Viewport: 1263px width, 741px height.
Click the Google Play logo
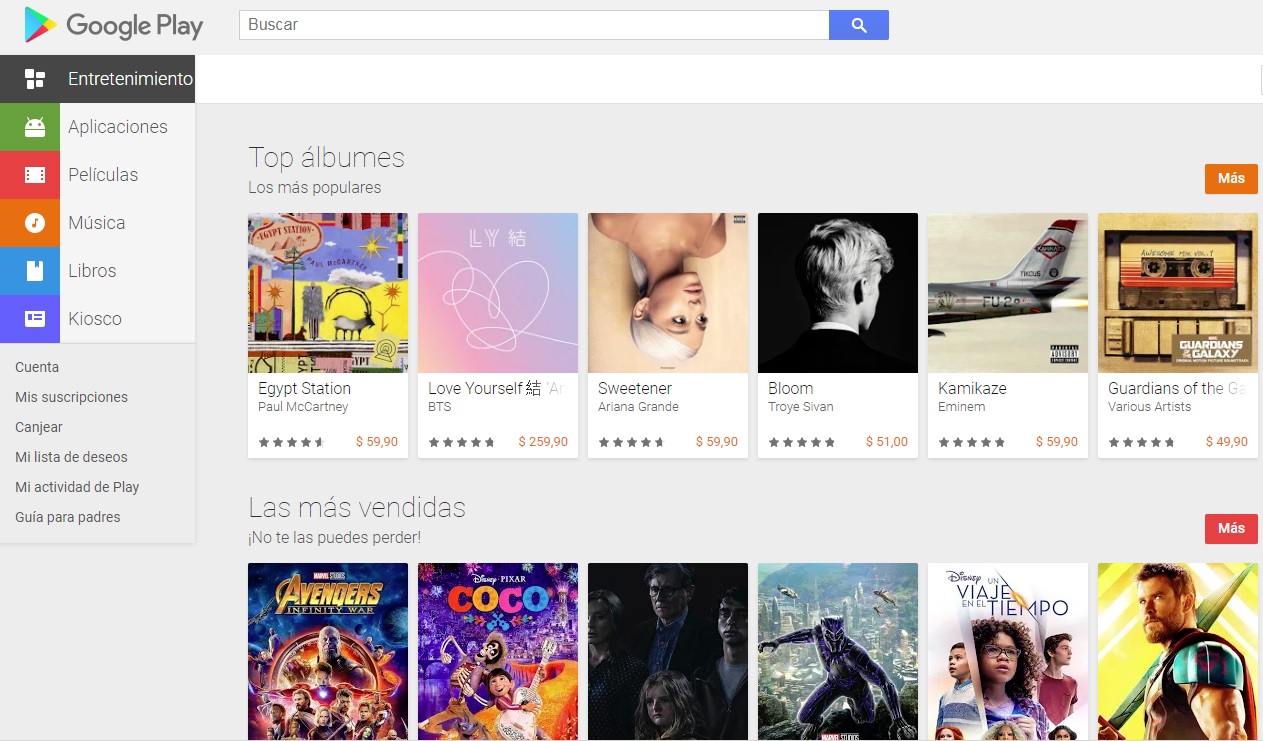coord(114,25)
